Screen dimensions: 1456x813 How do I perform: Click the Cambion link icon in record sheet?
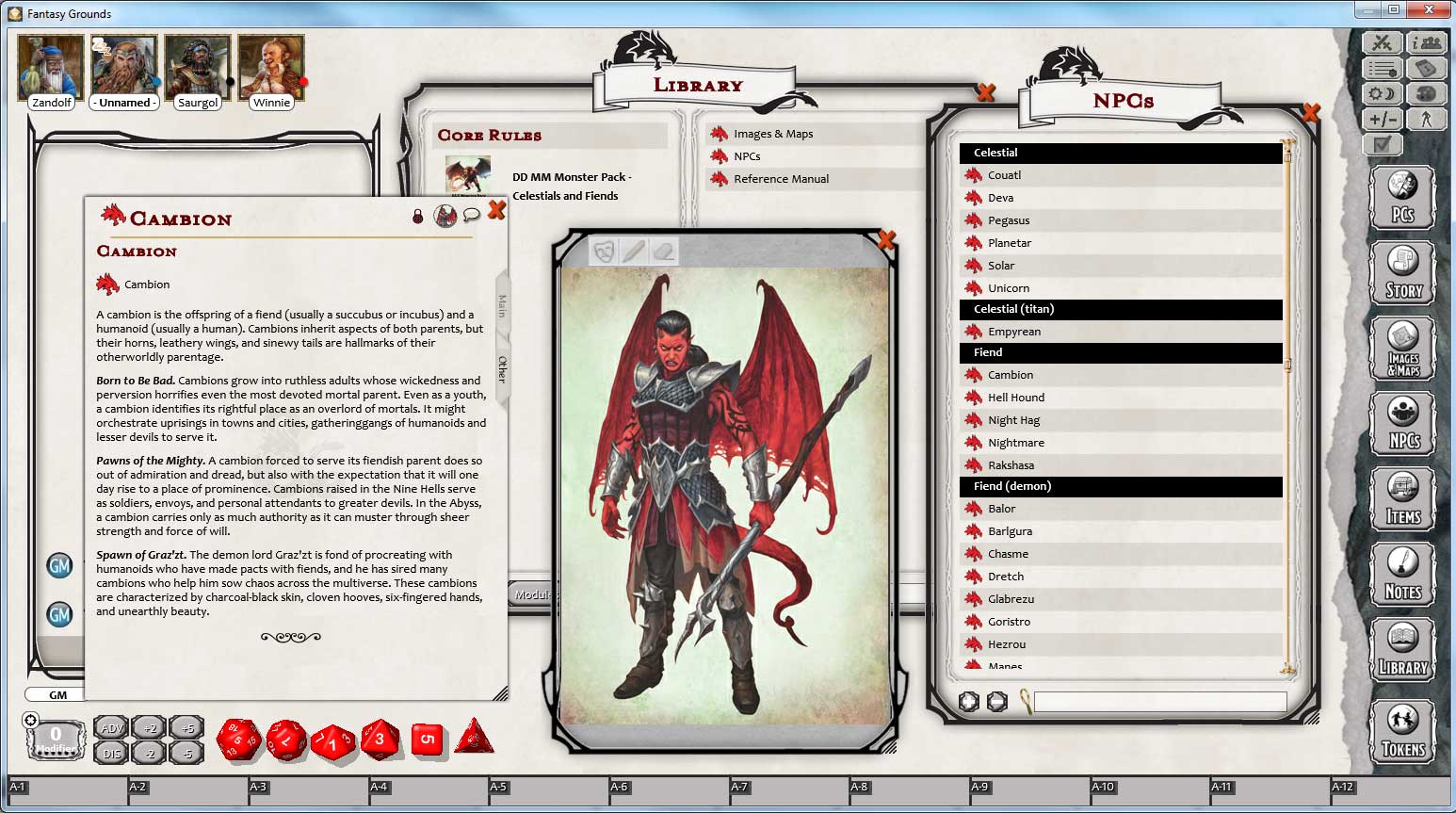[108, 284]
